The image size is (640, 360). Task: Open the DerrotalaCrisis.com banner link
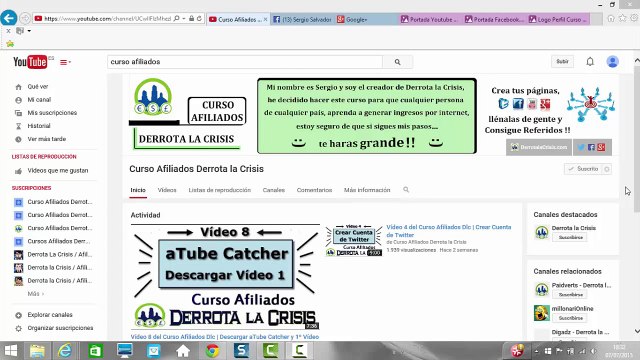coord(539,147)
